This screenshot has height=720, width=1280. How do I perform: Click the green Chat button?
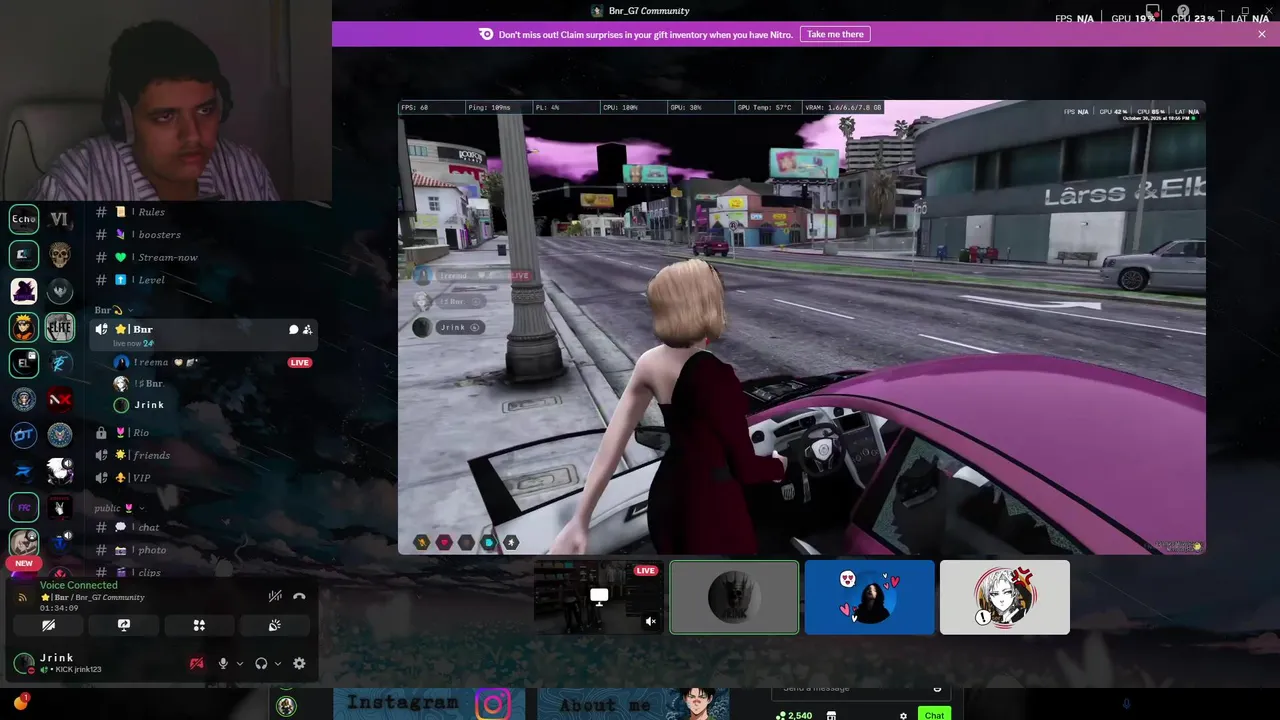point(934,715)
